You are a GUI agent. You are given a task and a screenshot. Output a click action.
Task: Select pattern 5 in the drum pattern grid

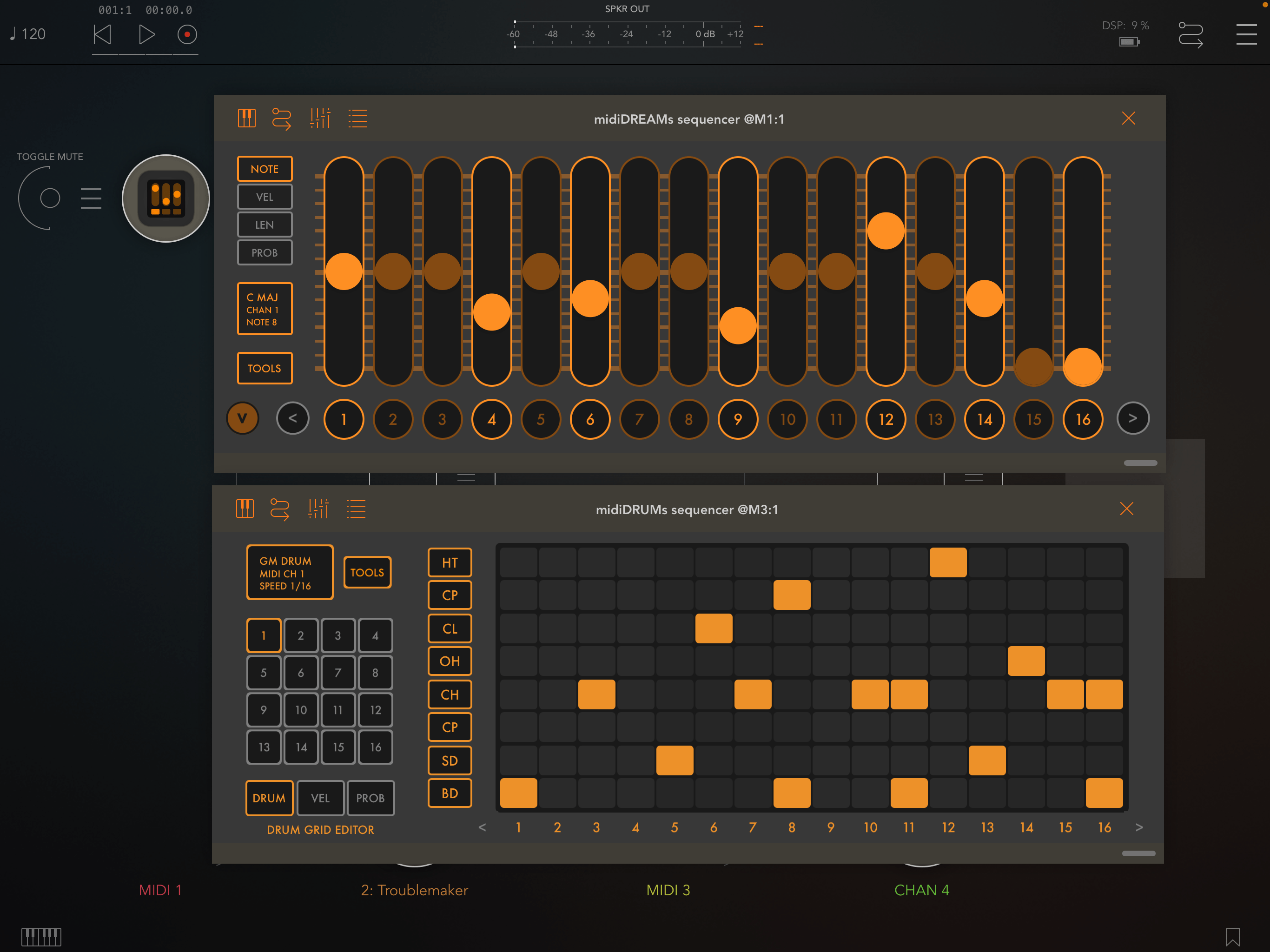264,672
